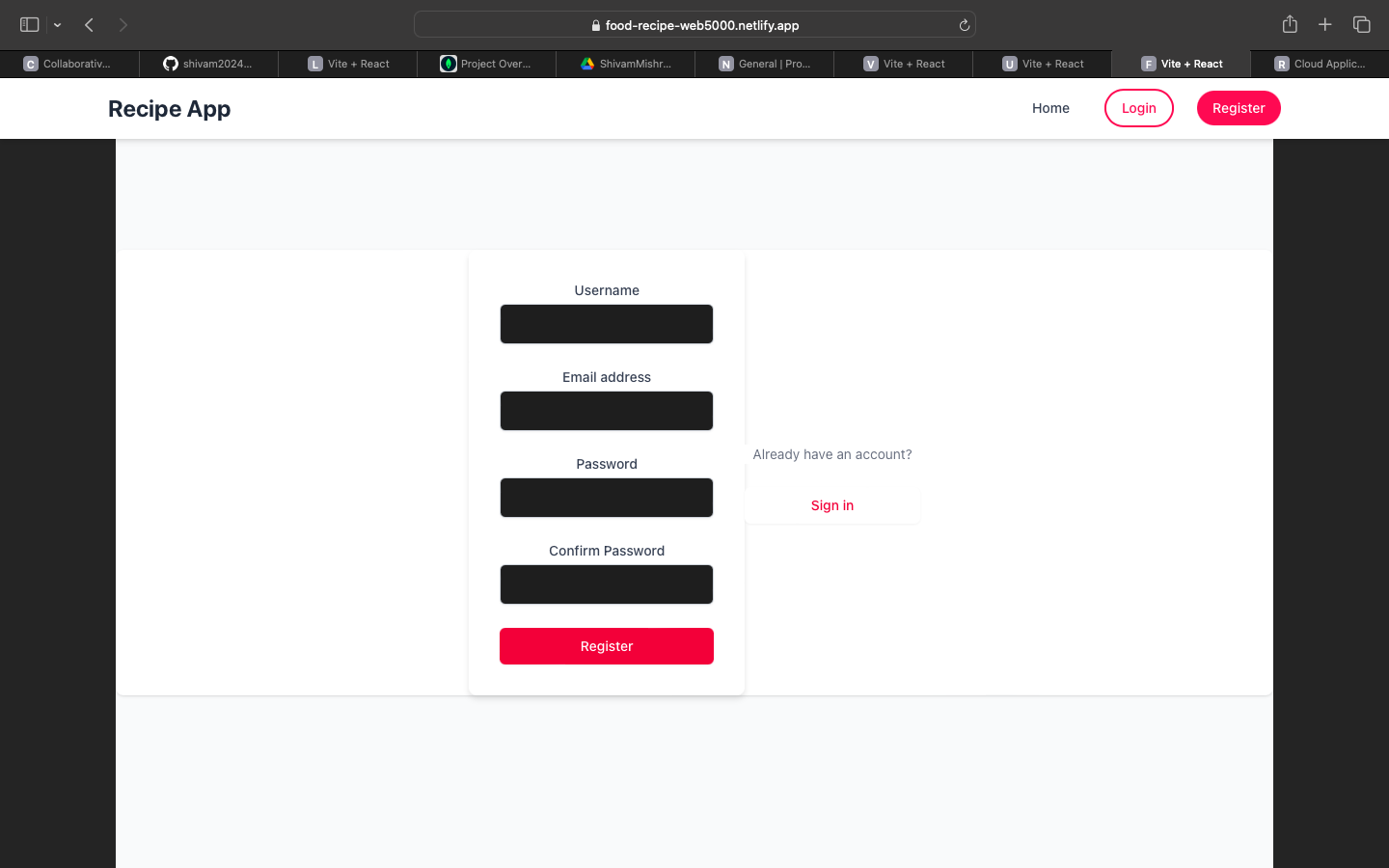The width and height of the screenshot is (1389, 868).
Task: Focus the Username input field
Action: pos(606,324)
